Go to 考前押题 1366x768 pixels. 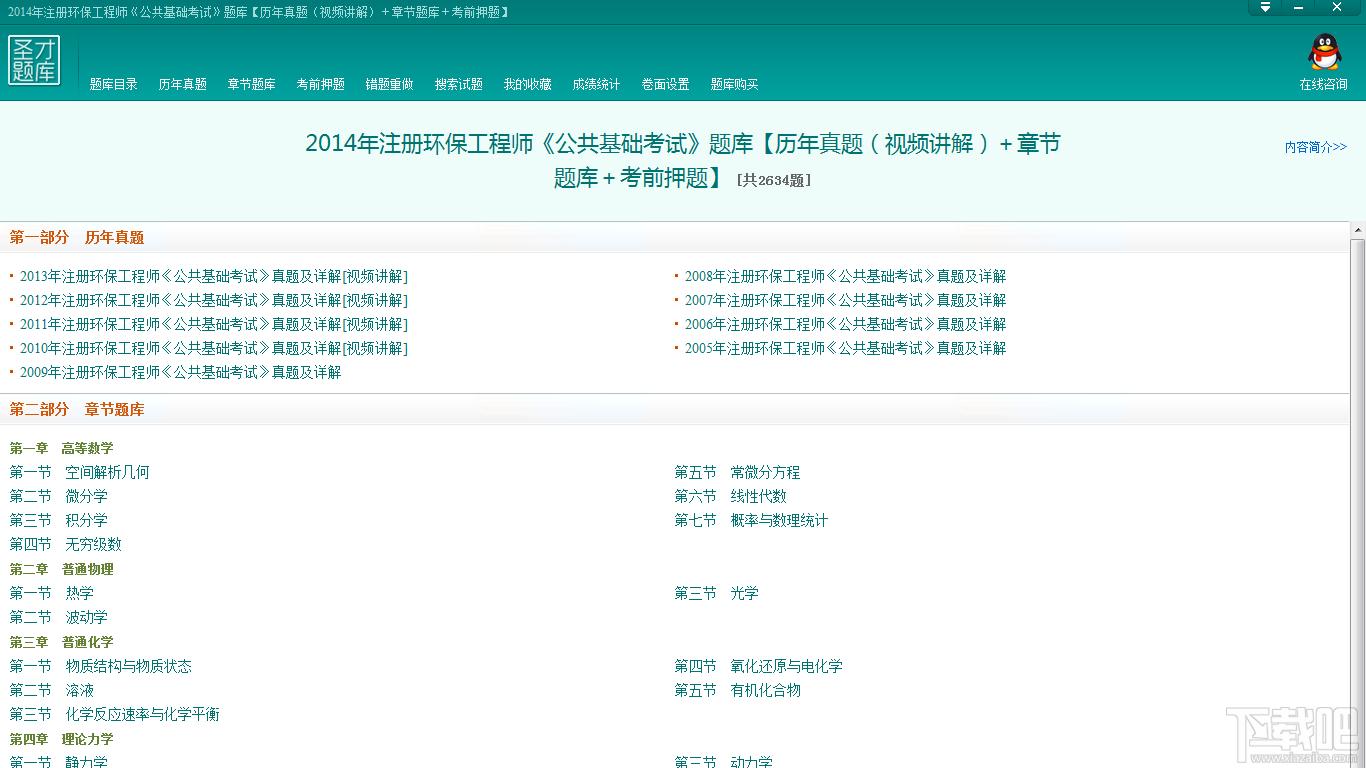point(320,84)
